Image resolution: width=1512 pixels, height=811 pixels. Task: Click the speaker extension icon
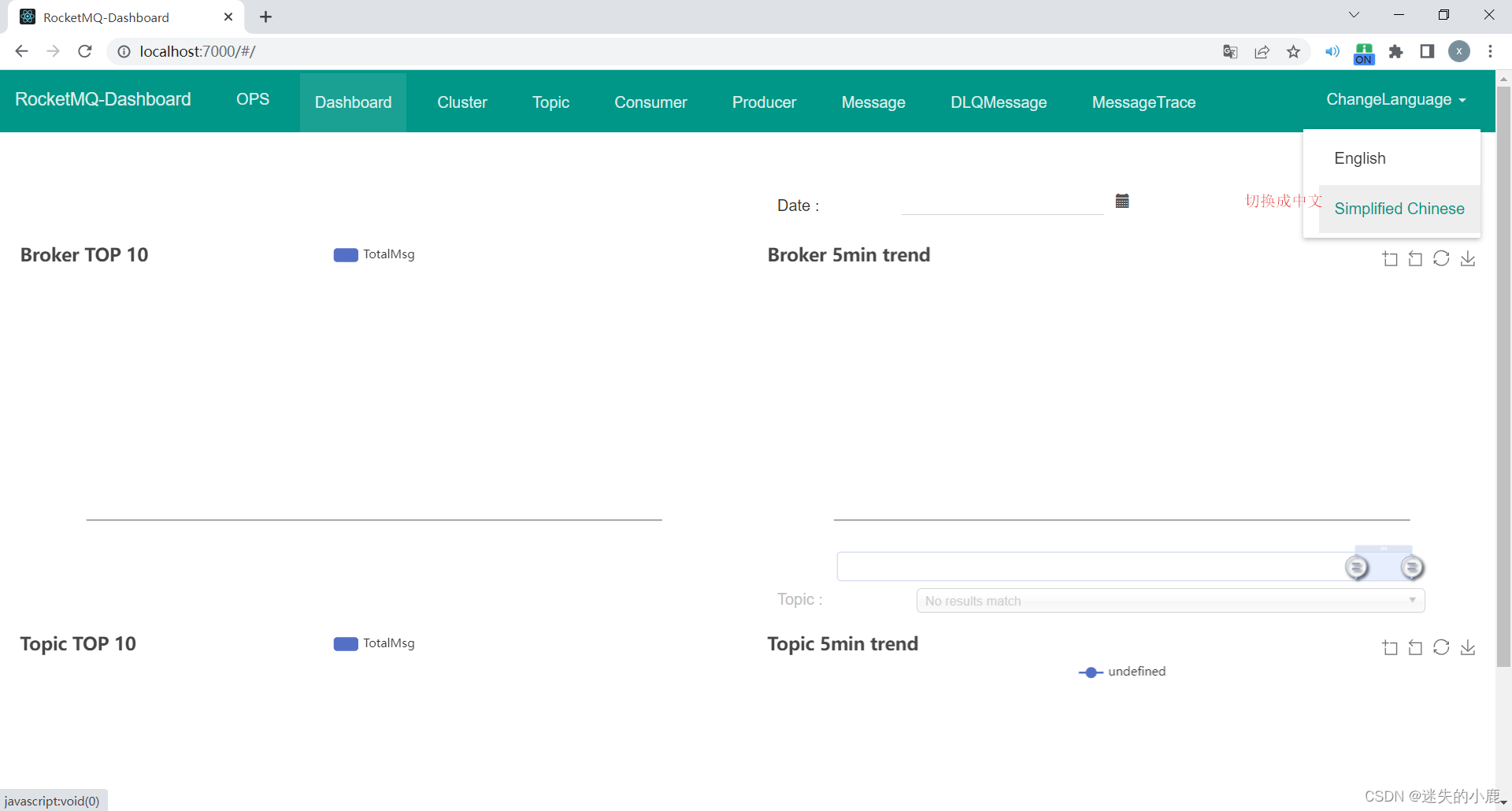(1332, 52)
